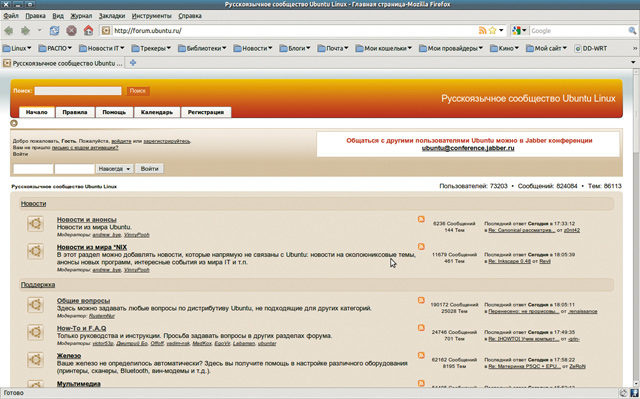Screen dimensions: 640x399
Task: Click RSS icon for Новости из мира *NIX
Action: [421, 246]
